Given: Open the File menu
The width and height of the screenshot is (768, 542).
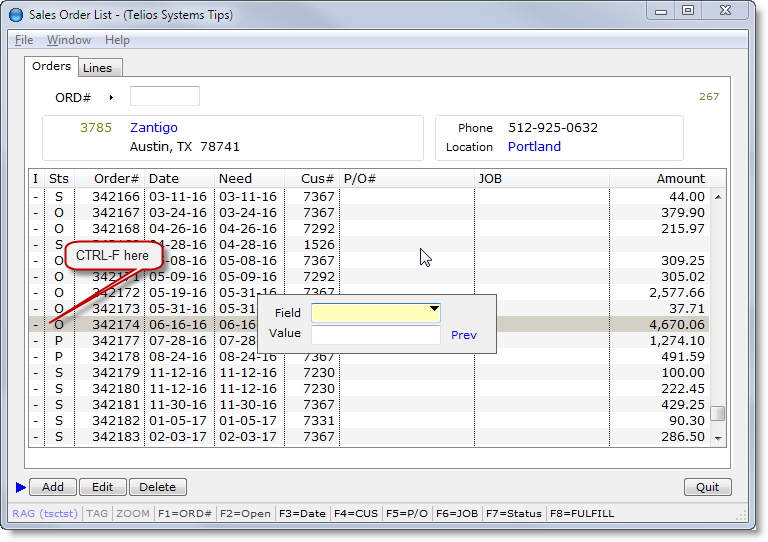Looking at the screenshot, I should tap(24, 40).
